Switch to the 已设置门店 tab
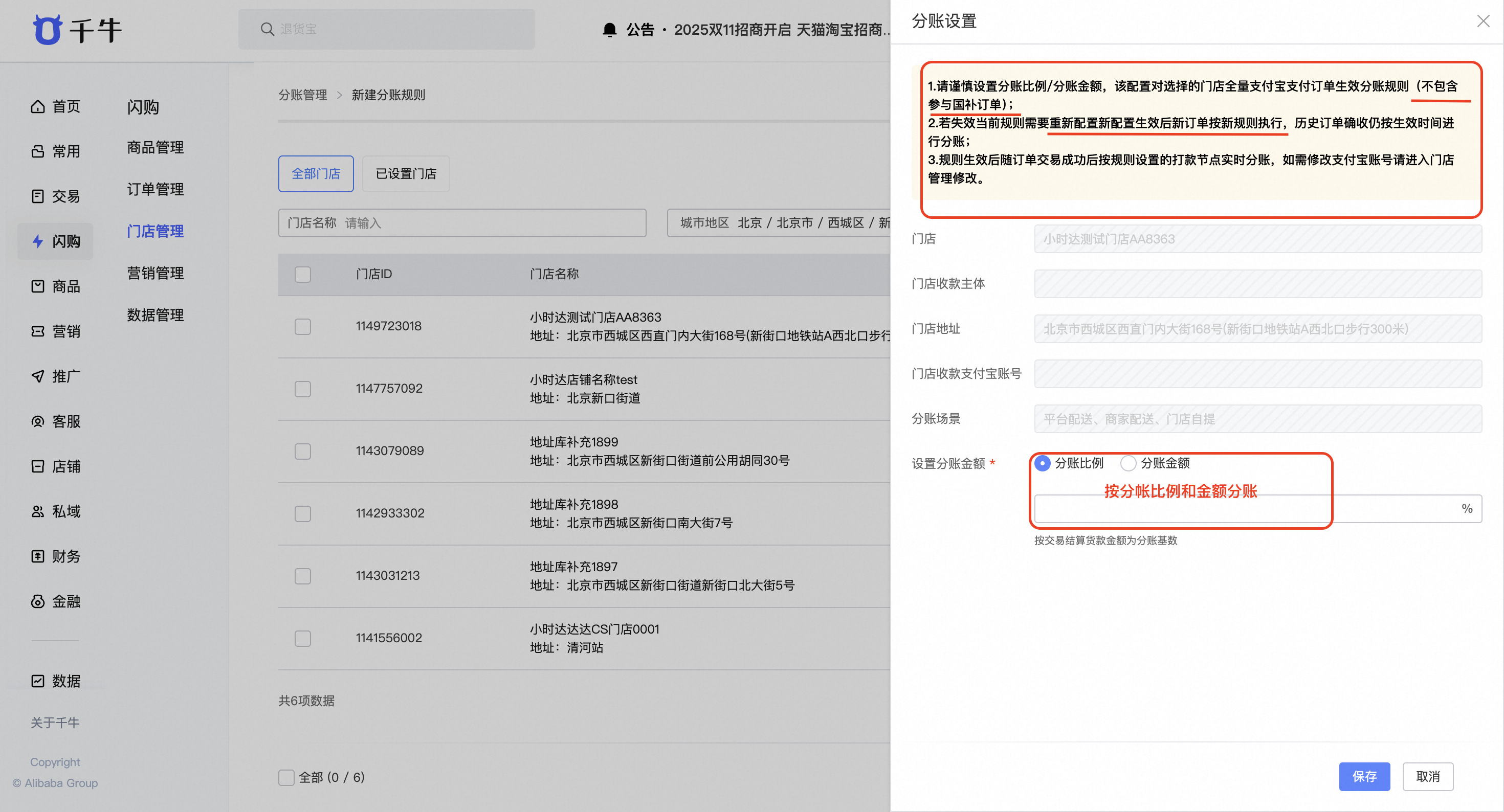Image resolution: width=1504 pixels, height=812 pixels. (x=406, y=174)
